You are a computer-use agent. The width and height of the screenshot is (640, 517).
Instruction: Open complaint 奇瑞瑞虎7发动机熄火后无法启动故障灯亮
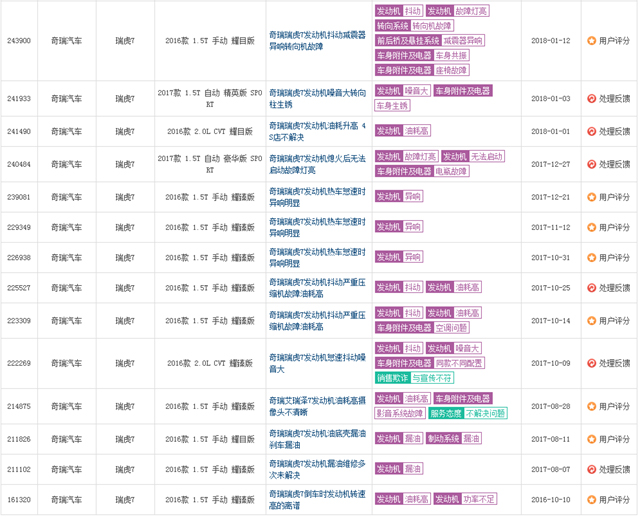[317, 164]
